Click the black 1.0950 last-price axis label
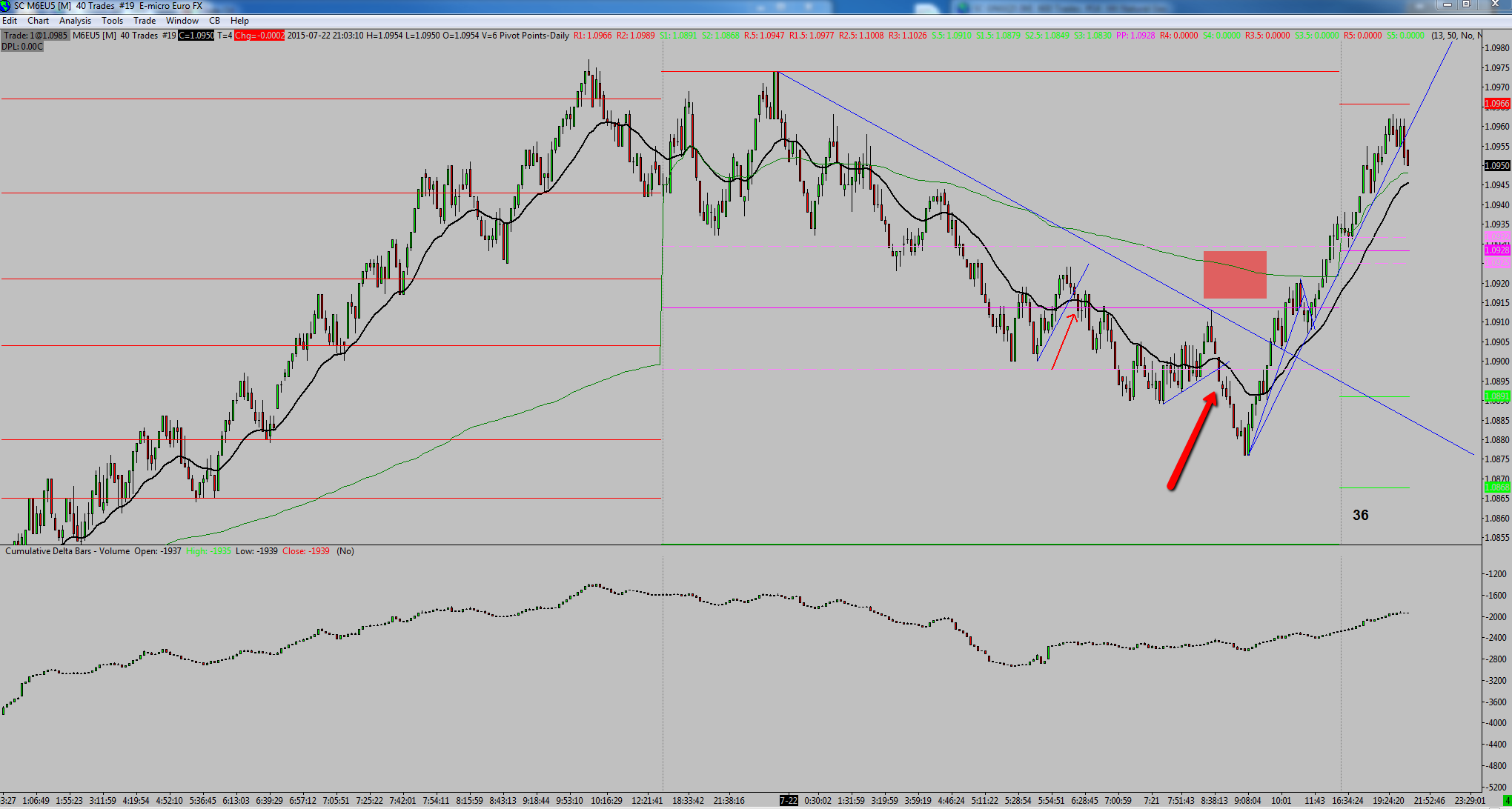 click(1497, 166)
